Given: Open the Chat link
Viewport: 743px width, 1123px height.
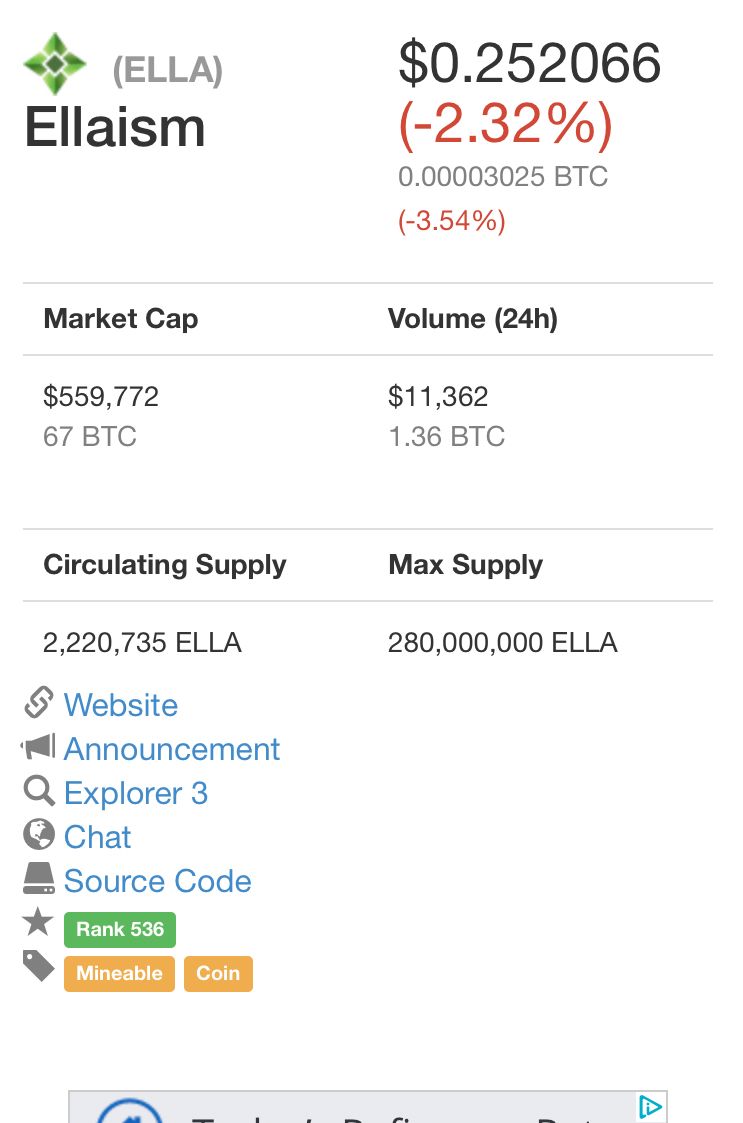Looking at the screenshot, I should [98, 837].
